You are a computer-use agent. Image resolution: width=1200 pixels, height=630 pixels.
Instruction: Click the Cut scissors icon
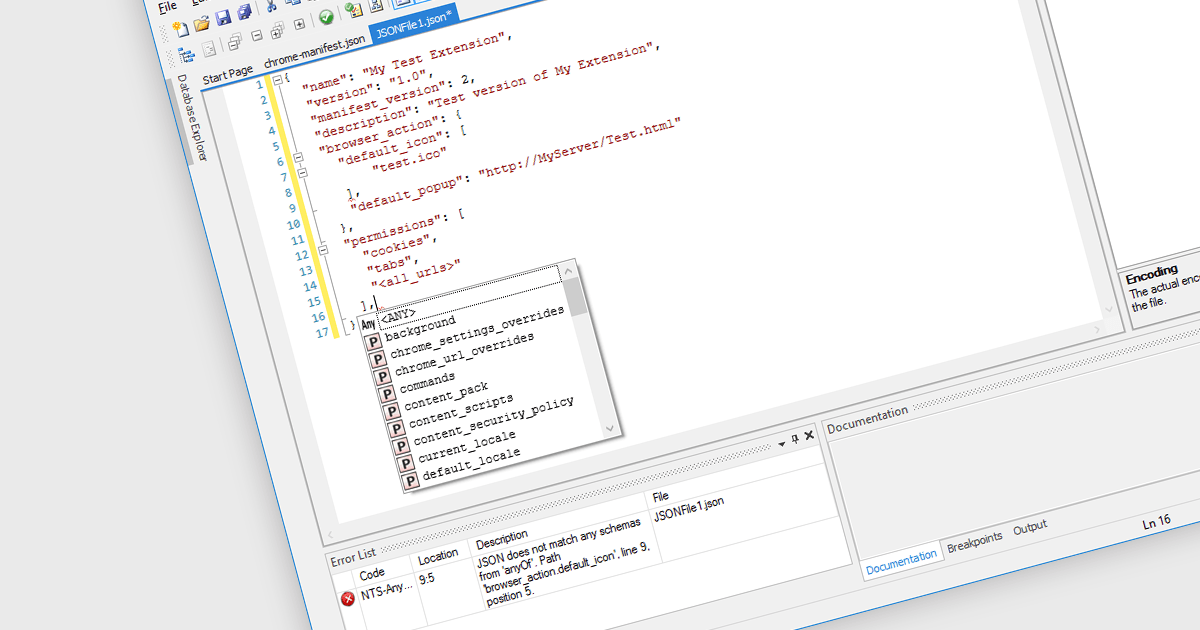tap(271, 7)
